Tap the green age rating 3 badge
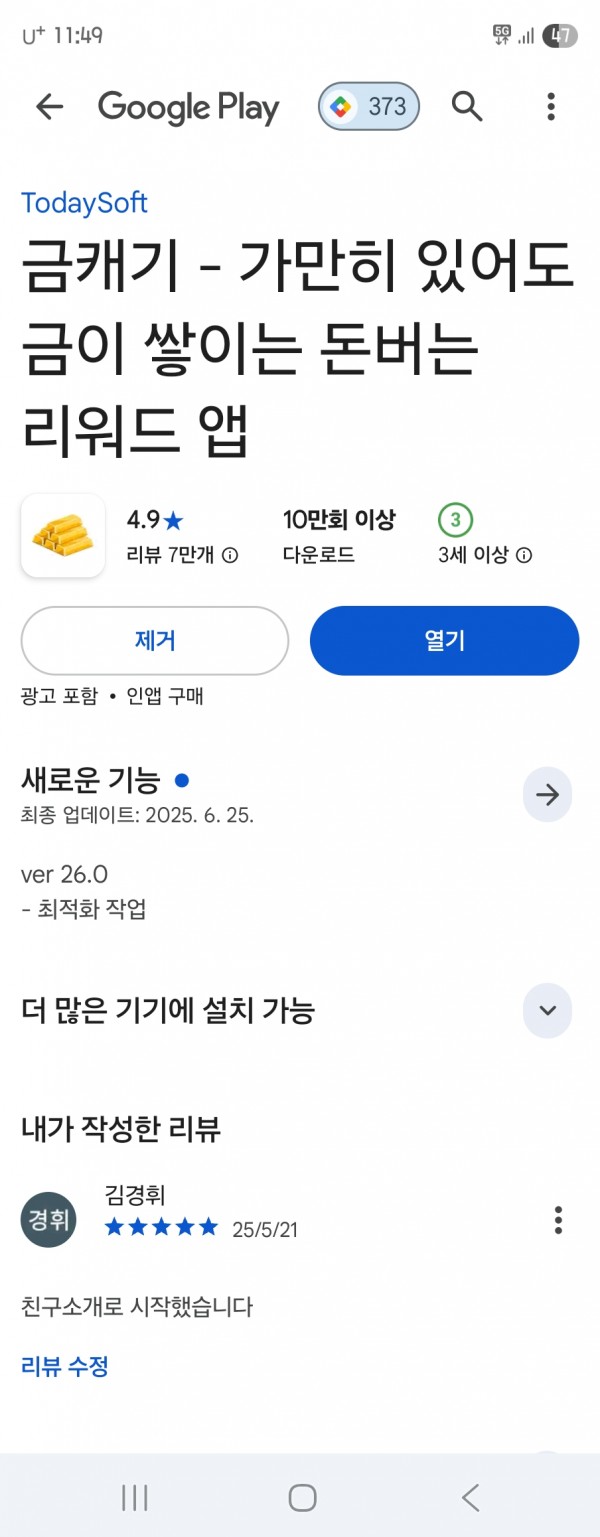600x1537 pixels. (x=455, y=520)
